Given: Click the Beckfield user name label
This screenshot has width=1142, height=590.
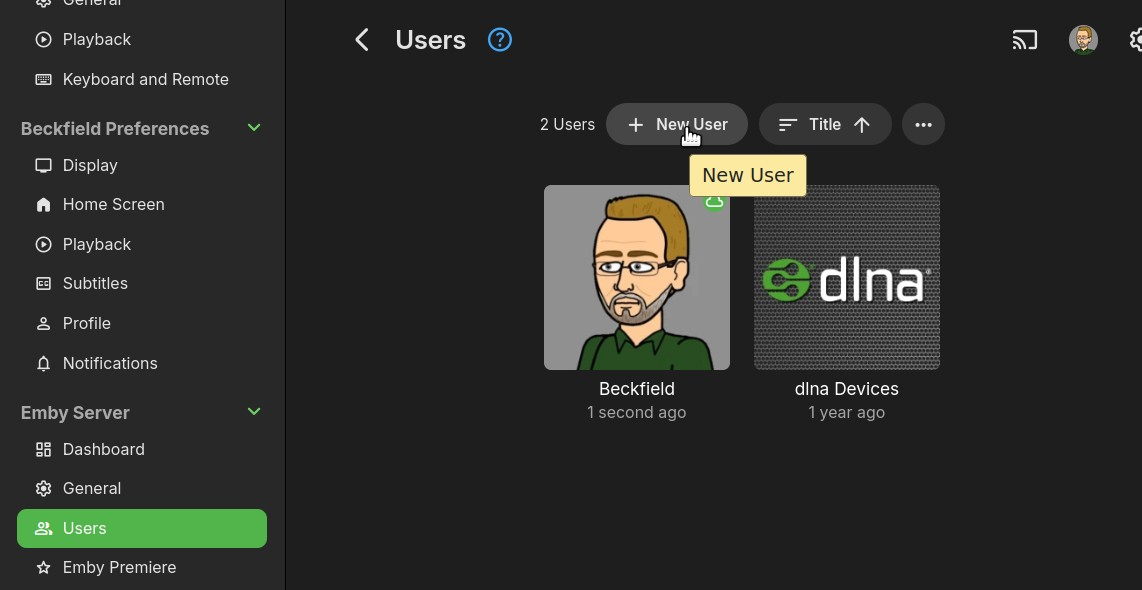Looking at the screenshot, I should point(637,389).
